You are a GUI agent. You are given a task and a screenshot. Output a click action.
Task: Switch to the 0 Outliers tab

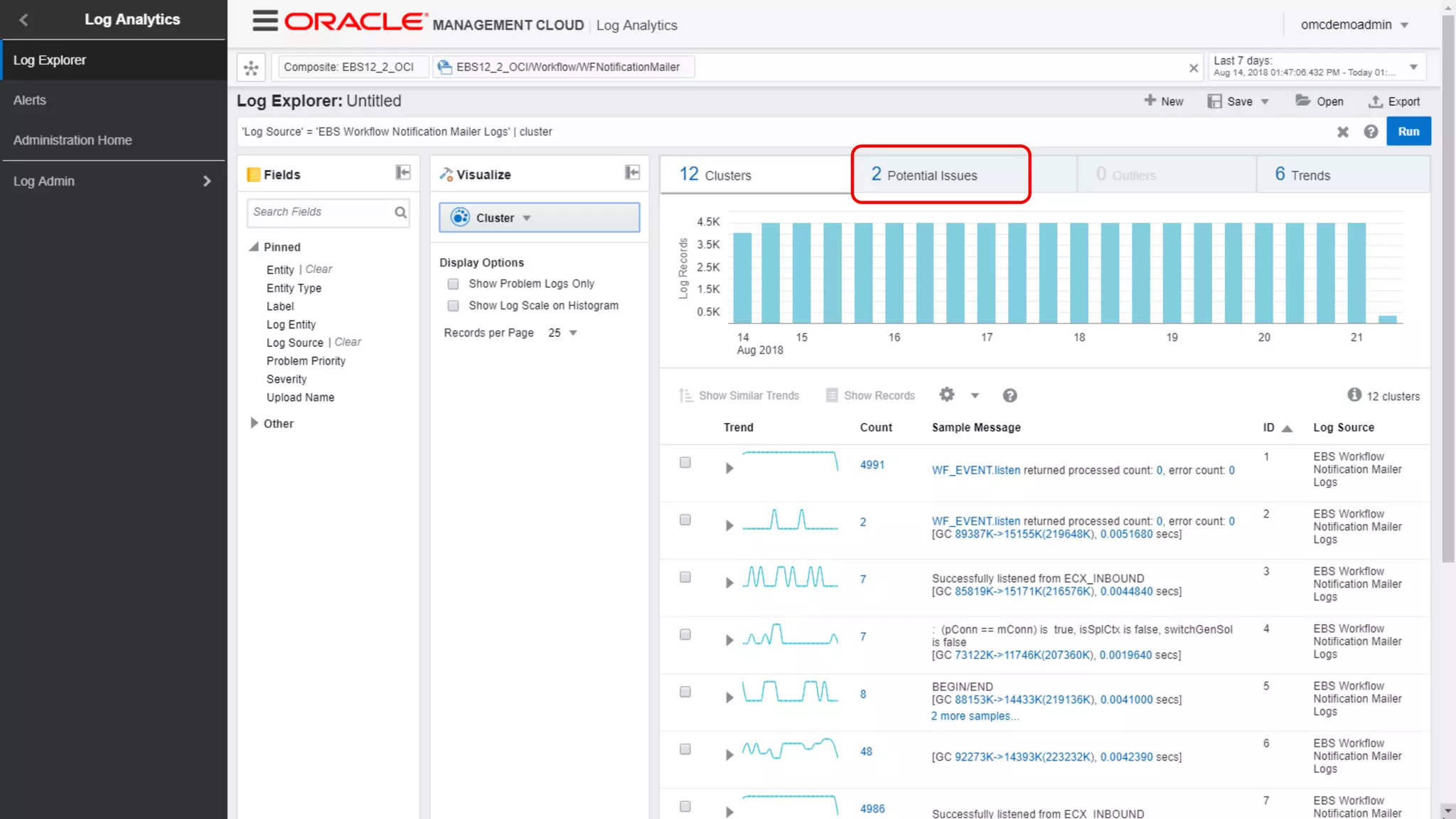click(1166, 175)
